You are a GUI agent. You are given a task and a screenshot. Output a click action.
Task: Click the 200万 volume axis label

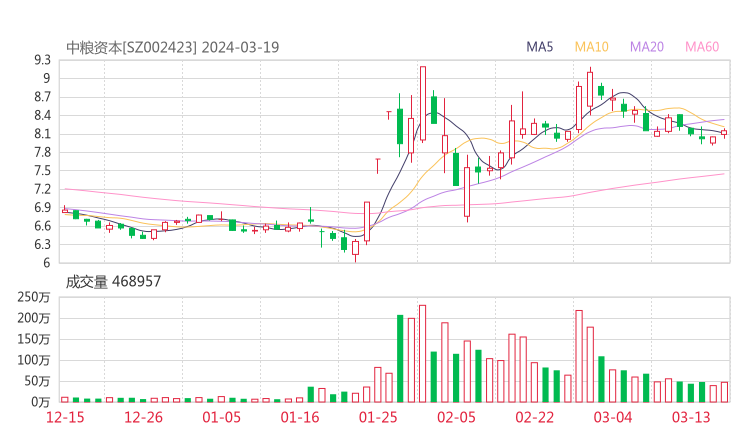pyautogui.click(x=34, y=318)
